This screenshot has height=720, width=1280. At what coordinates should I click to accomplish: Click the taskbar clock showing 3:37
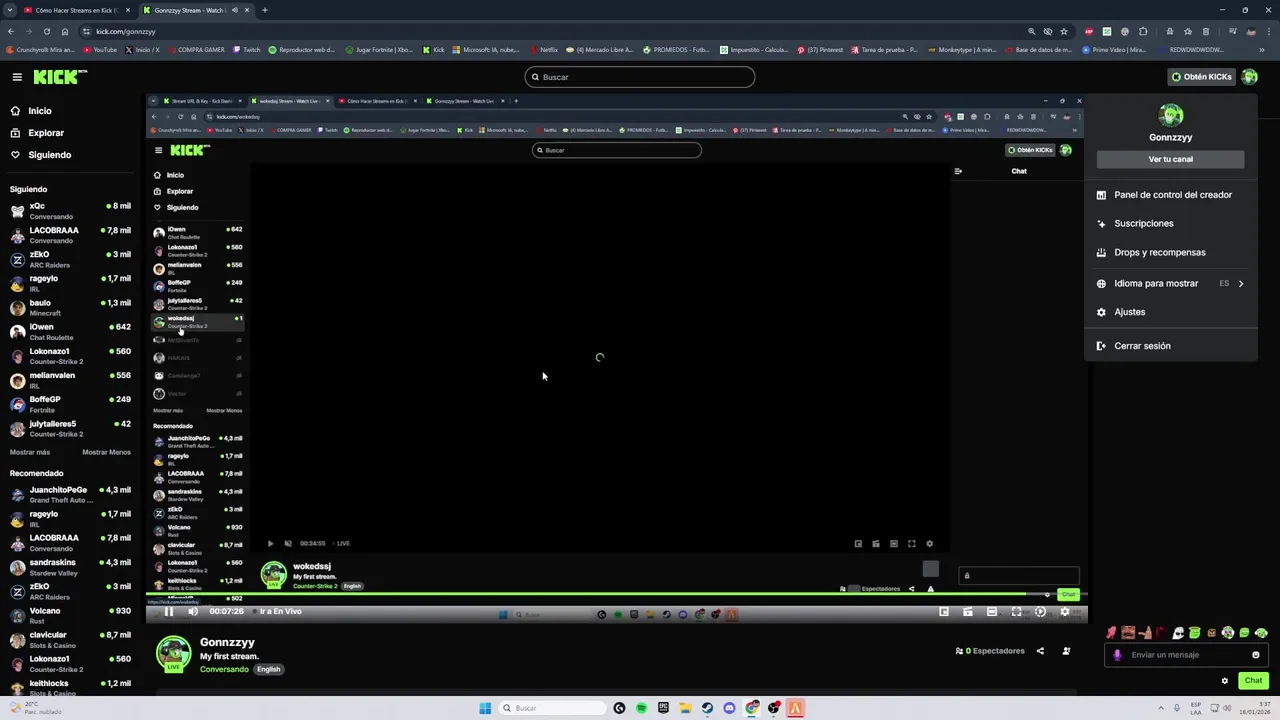(x=1255, y=708)
